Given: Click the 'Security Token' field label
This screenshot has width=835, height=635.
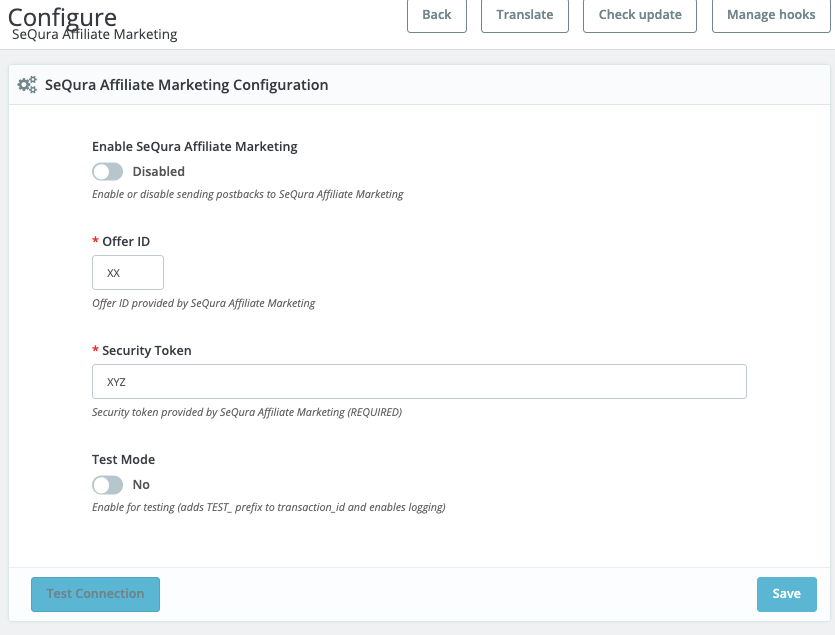Looking at the screenshot, I should coord(146,351).
